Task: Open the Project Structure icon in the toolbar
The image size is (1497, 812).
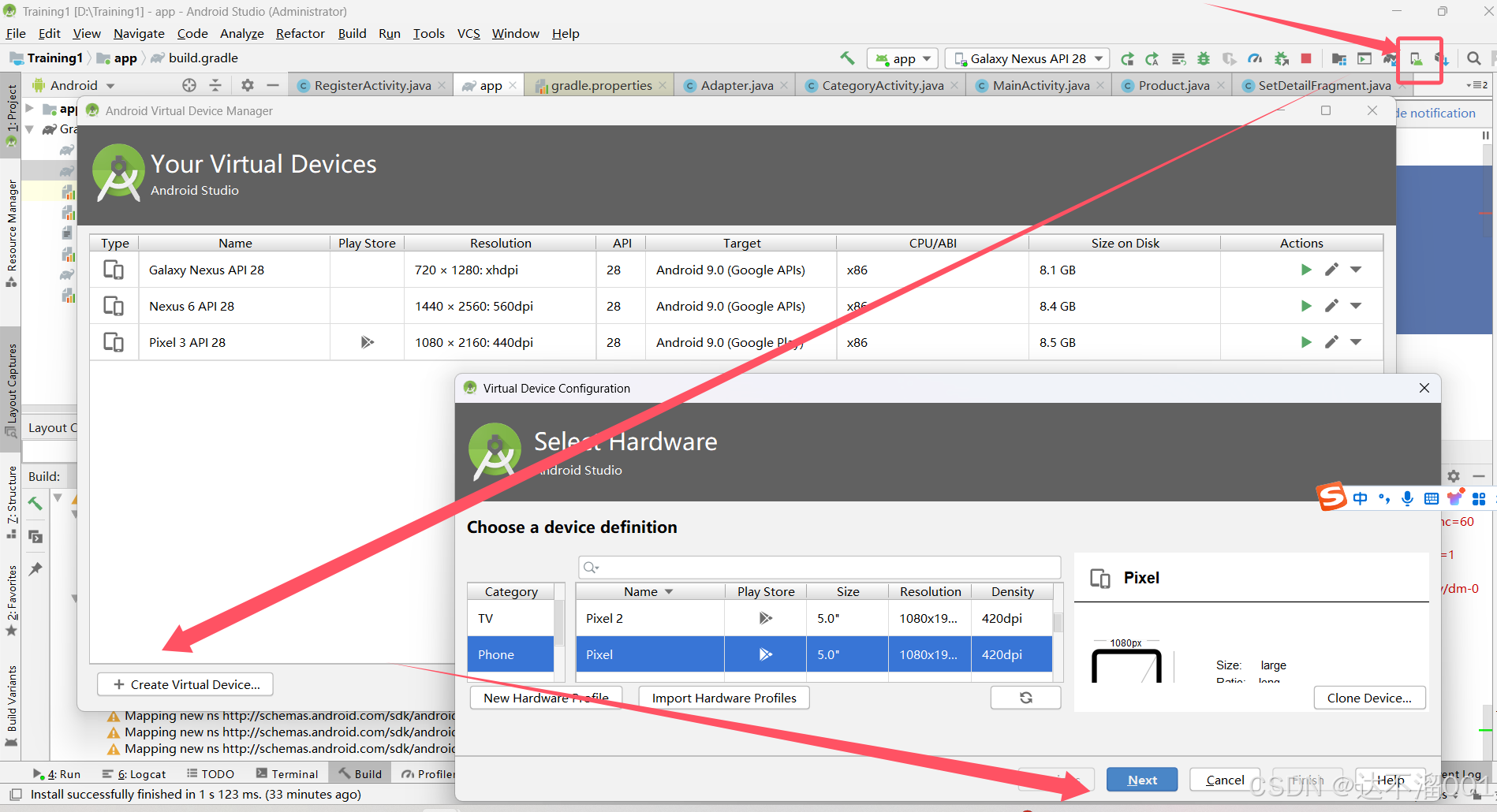Action: click(1338, 58)
